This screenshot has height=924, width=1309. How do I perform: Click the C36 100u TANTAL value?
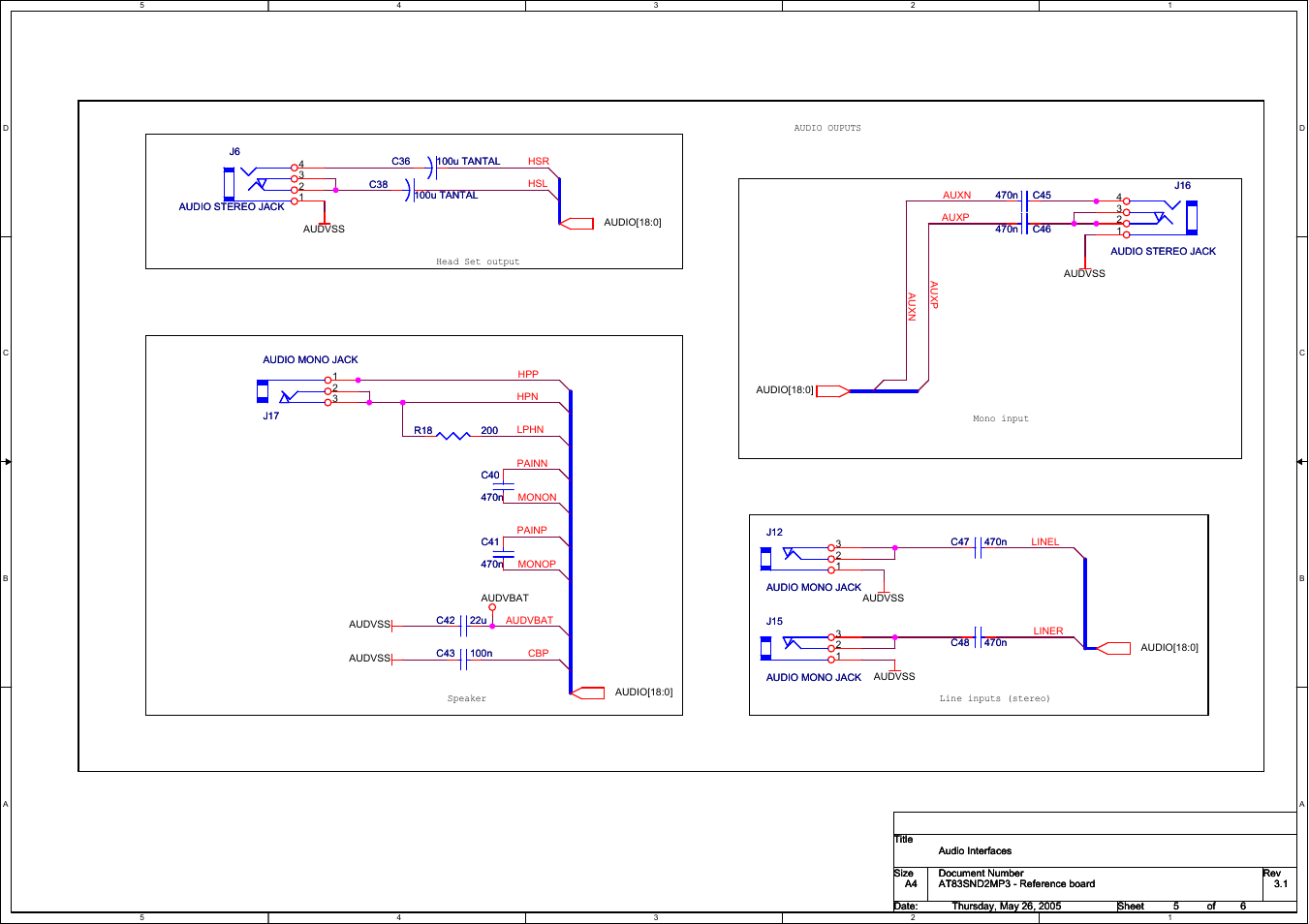[x=469, y=162]
